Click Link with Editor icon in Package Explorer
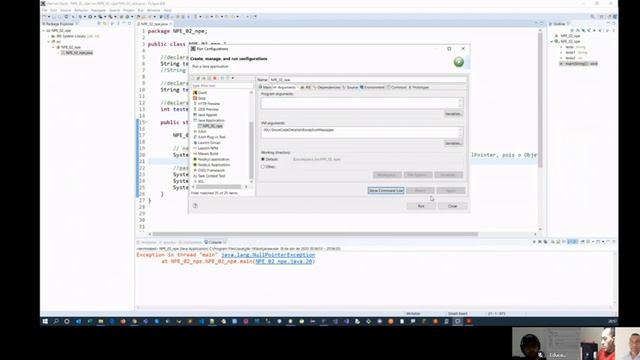 (x=104, y=24)
